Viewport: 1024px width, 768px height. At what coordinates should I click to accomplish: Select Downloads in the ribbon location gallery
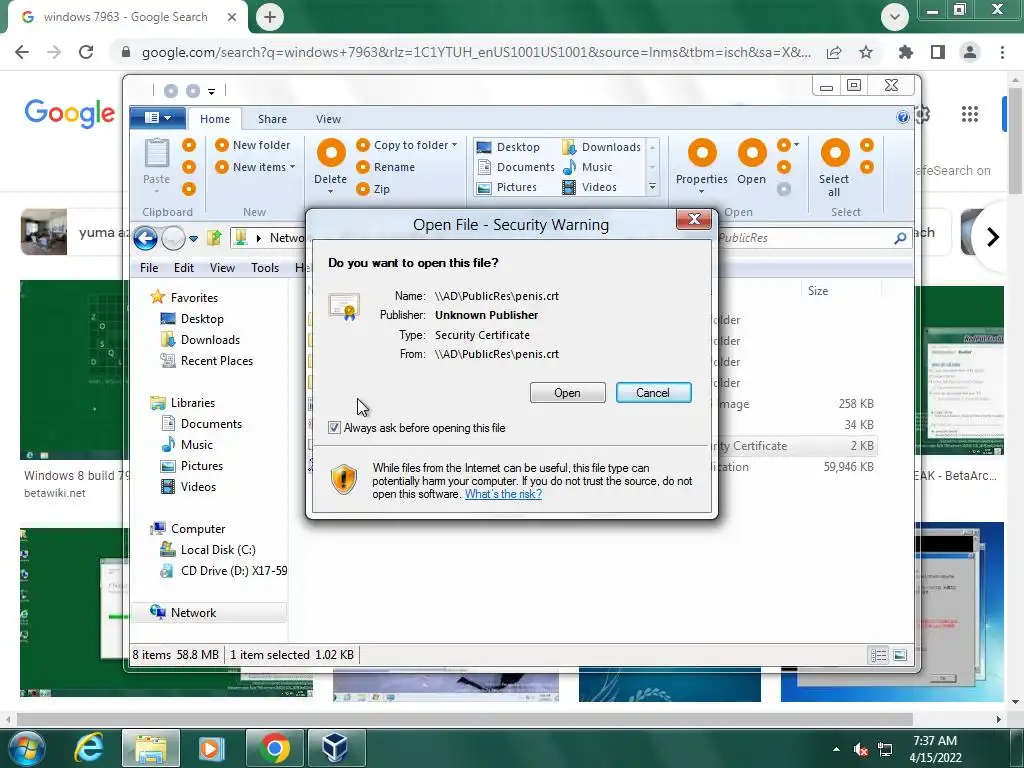coord(601,148)
